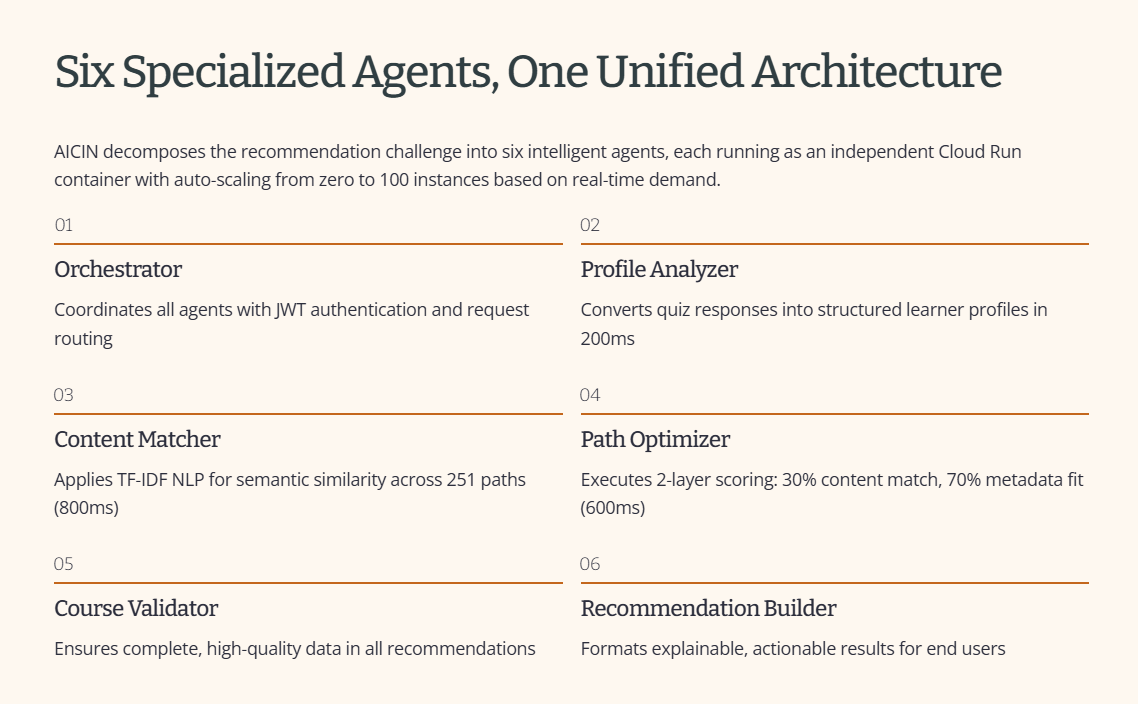Click the 2-layer scoring description text

point(832,494)
